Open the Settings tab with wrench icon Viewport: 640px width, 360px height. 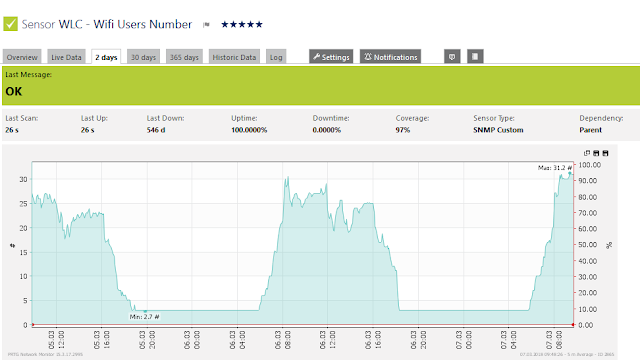tap(331, 57)
